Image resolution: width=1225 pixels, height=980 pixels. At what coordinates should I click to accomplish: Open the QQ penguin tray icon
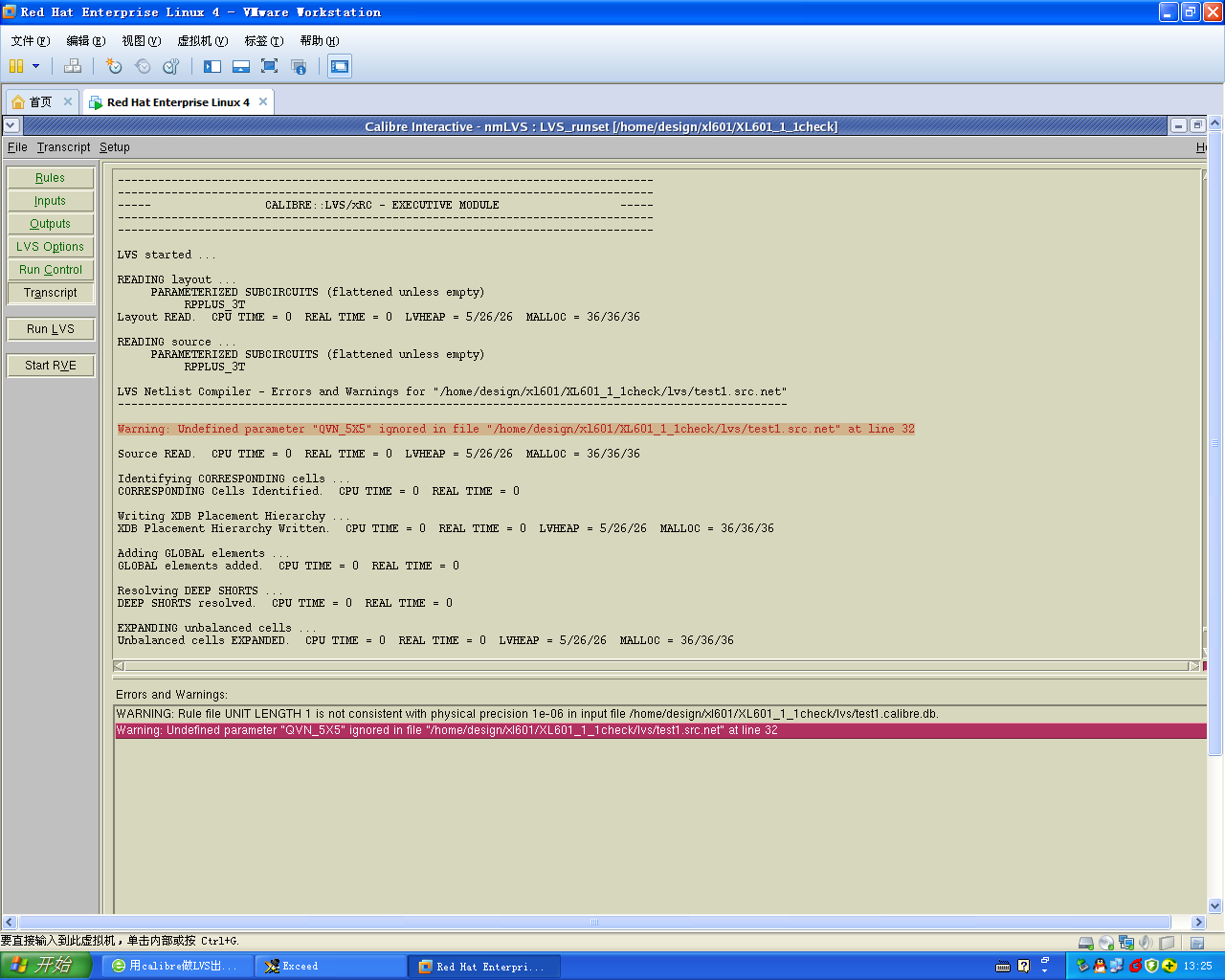pos(1100,966)
